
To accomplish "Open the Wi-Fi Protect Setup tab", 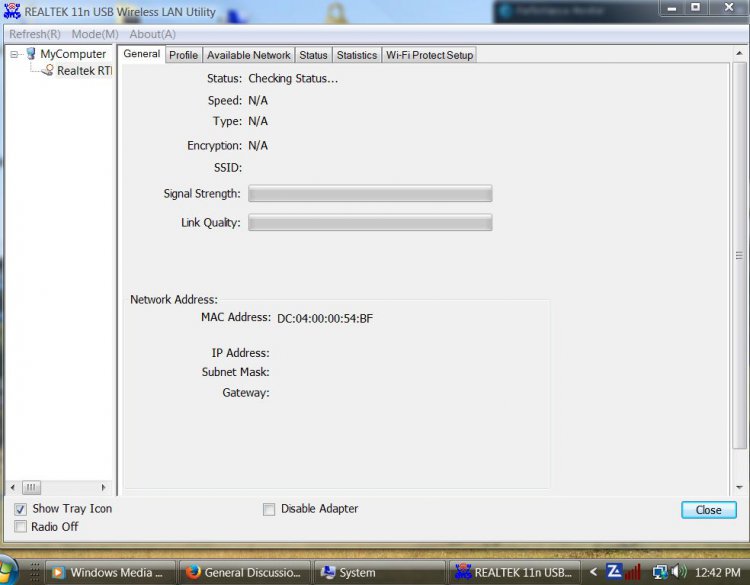I will point(430,55).
